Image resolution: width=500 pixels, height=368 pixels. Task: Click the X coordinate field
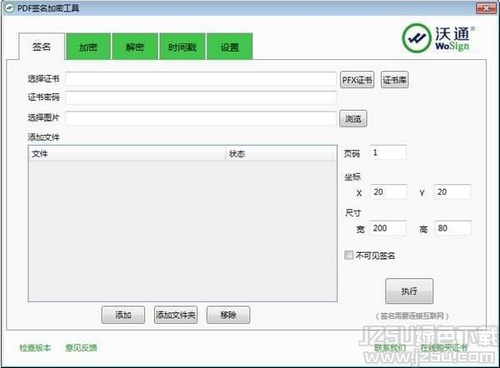(388, 192)
